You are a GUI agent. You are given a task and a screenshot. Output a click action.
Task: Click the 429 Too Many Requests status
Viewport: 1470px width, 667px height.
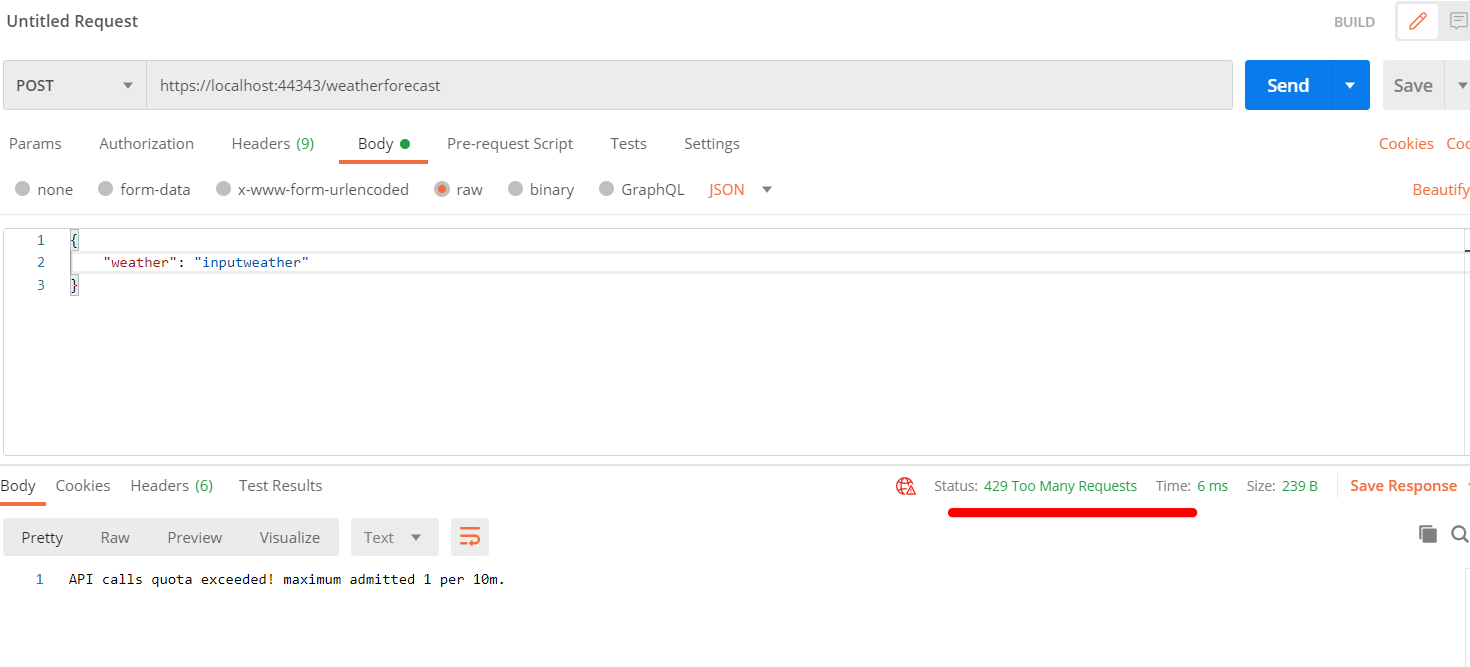(1060, 486)
